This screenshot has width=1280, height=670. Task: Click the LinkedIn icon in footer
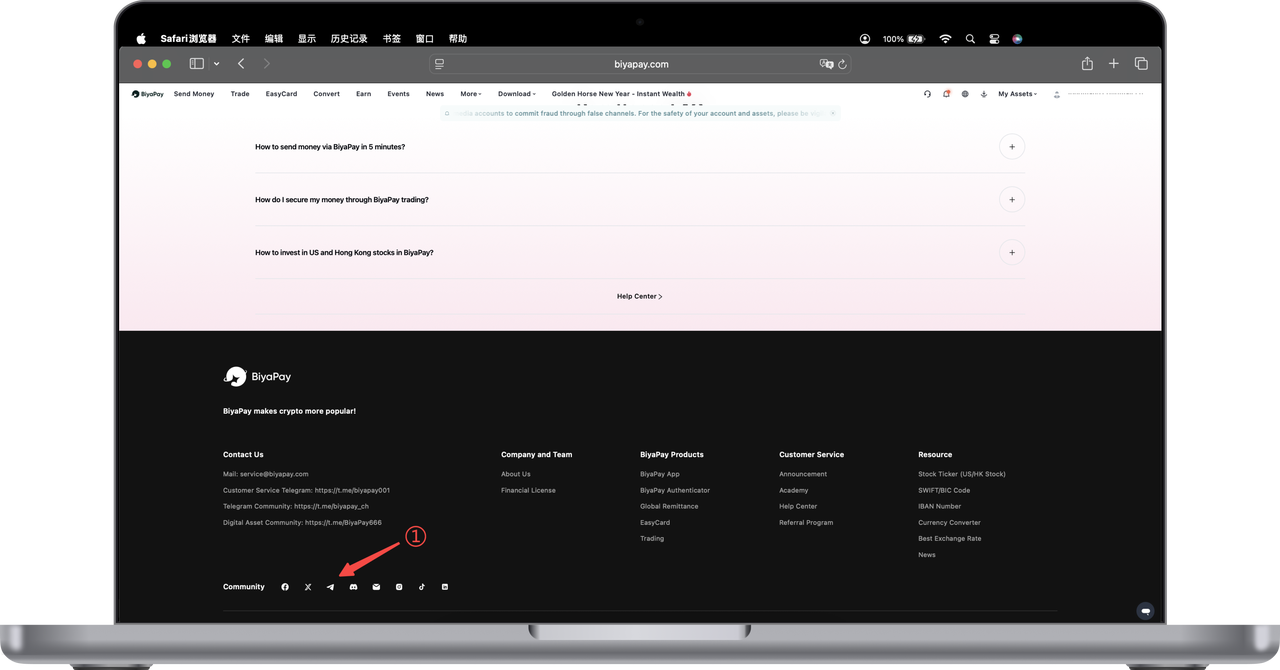(445, 587)
